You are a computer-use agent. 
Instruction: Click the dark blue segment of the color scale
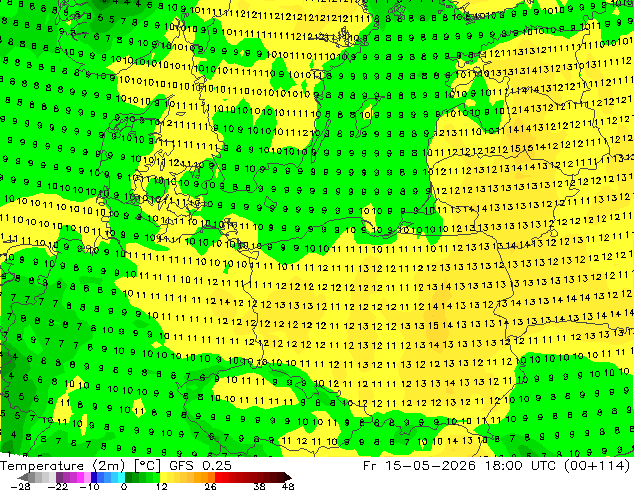tap(94, 477)
